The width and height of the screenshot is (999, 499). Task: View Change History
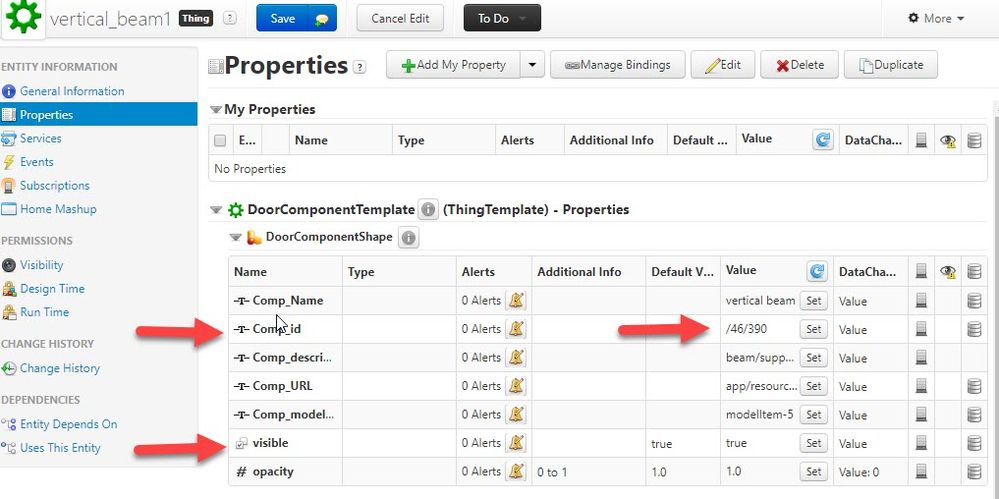[60, 368]
